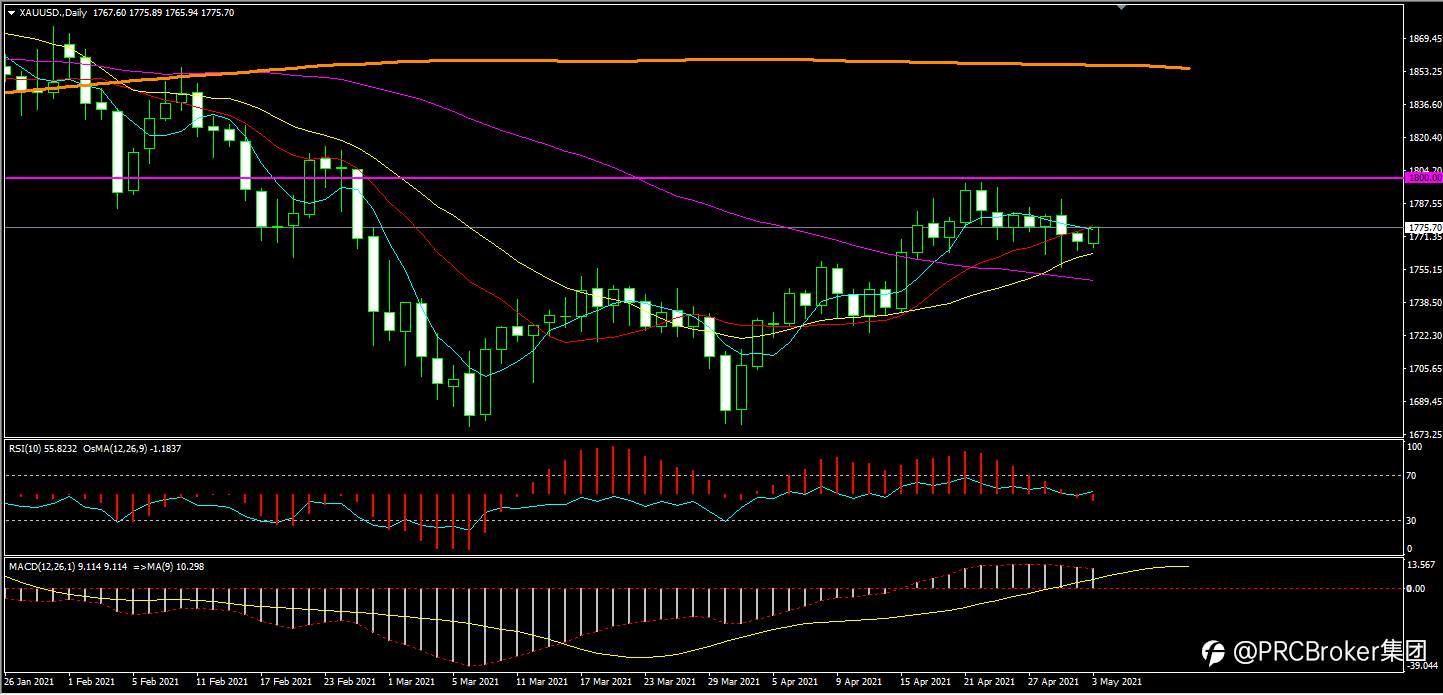Click the XAUUSD.,Daily symbol title text
The height and width of the screenshot is (695, 1443).
point(53,12)
